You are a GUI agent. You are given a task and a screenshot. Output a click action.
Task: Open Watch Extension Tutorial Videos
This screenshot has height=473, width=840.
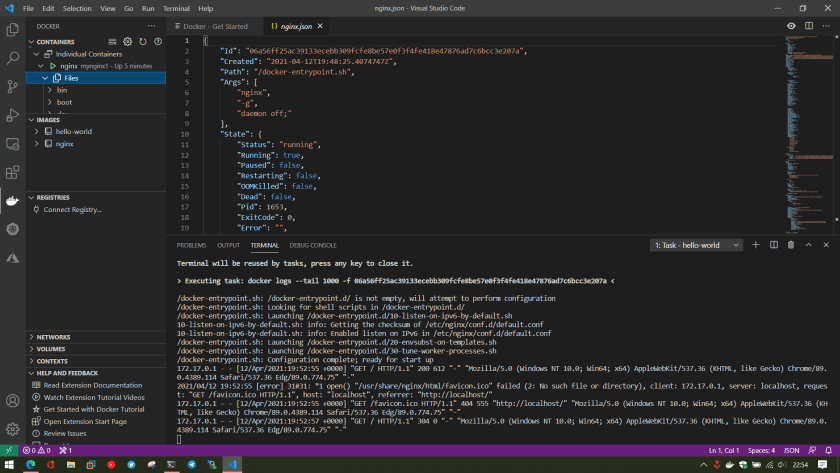[94, 397]
